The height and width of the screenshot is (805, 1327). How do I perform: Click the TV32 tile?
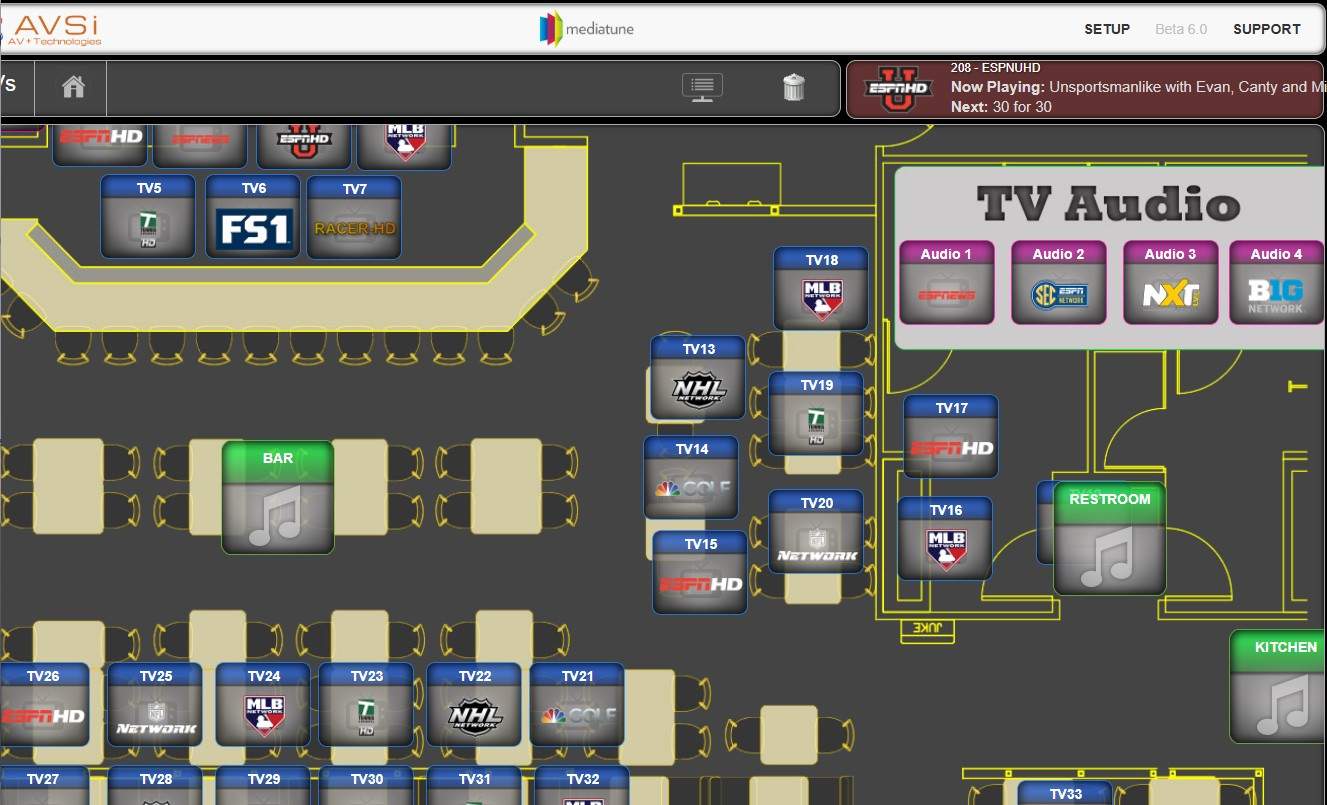pyautogui.click(x=582, y=786)
